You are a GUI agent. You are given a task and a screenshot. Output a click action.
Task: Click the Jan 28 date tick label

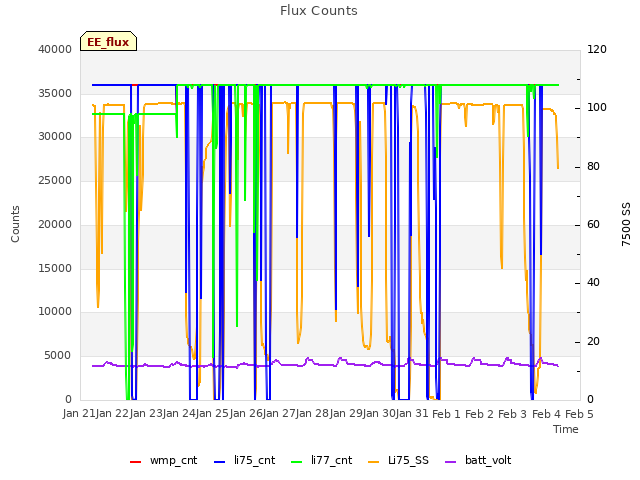pyautogui.click(x=313, y=413)
